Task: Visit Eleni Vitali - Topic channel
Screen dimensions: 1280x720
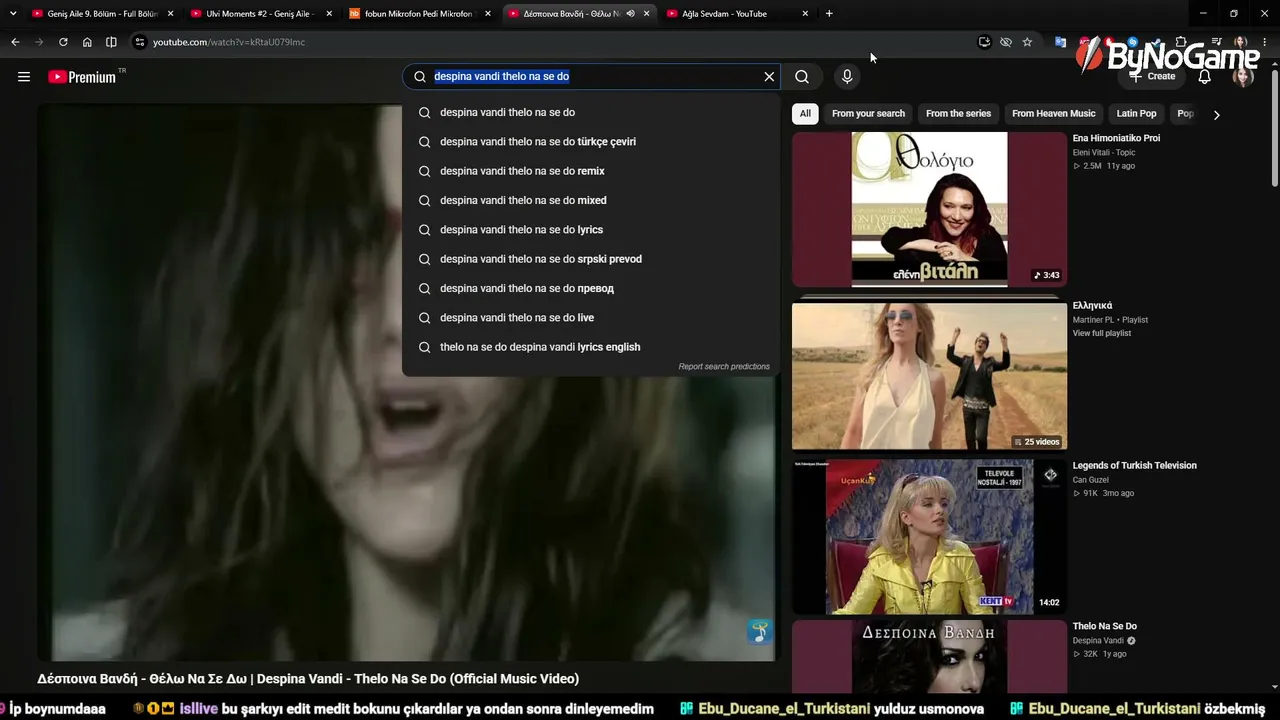Action: click(x=1104, y=153)
